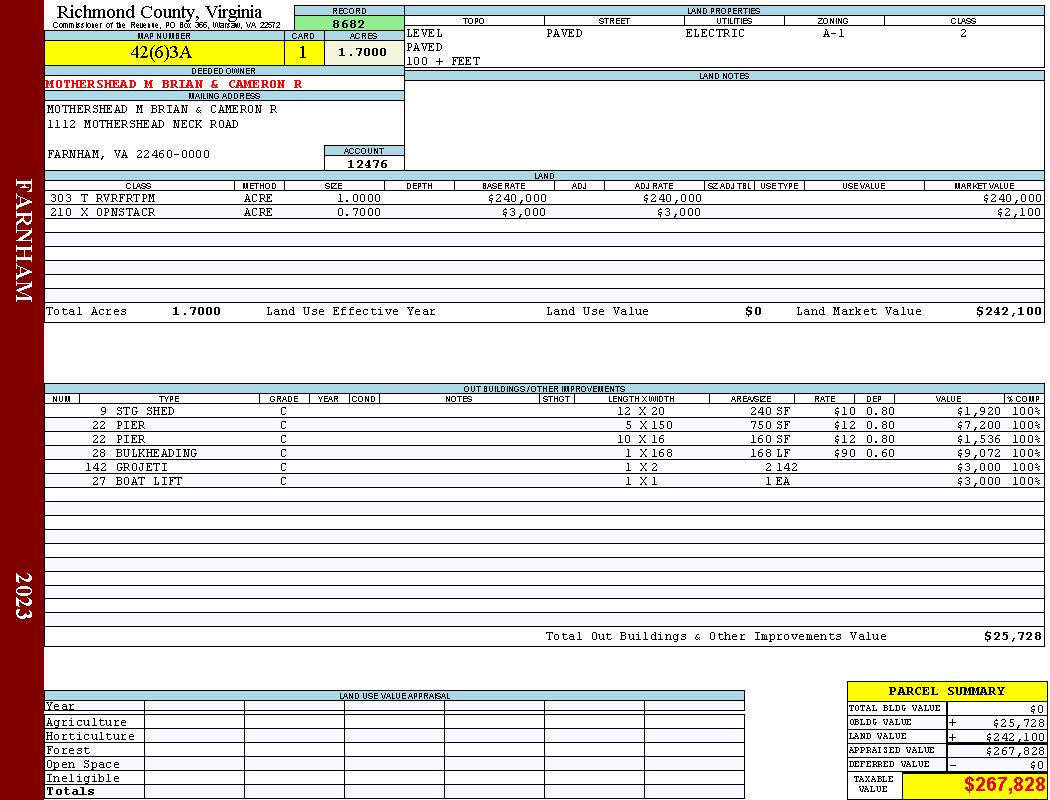Select the GROJETI improvement row
This screenshot has height=800, width=1050.
[544, 467]
